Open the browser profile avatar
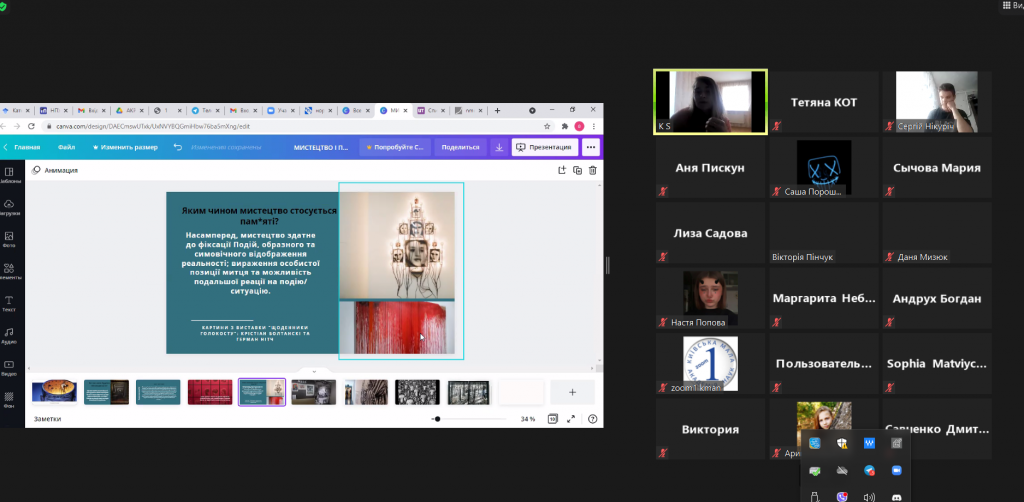This screenshot has height=502, width=1024. [579, 126]
